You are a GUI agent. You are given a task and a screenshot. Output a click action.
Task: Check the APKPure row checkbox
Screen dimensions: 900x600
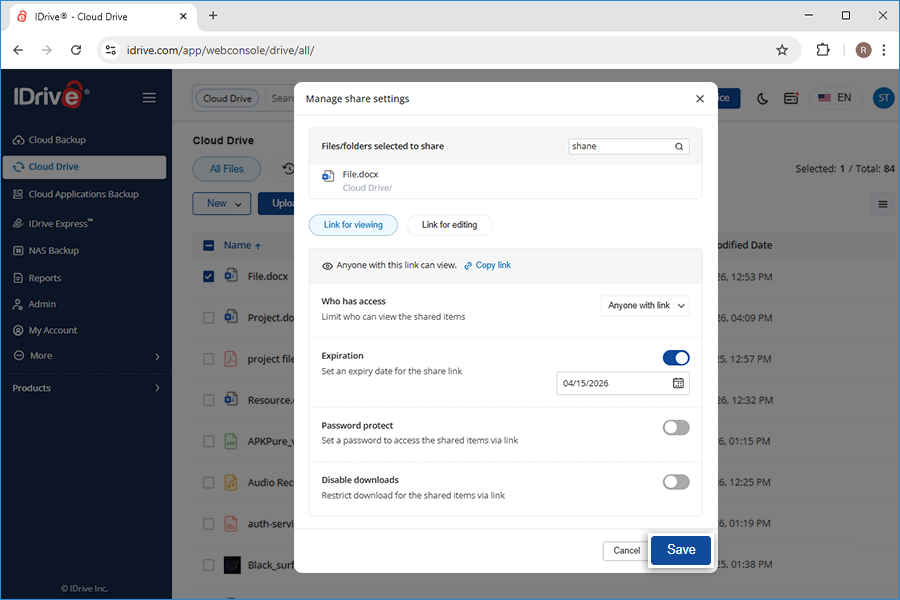208,442
